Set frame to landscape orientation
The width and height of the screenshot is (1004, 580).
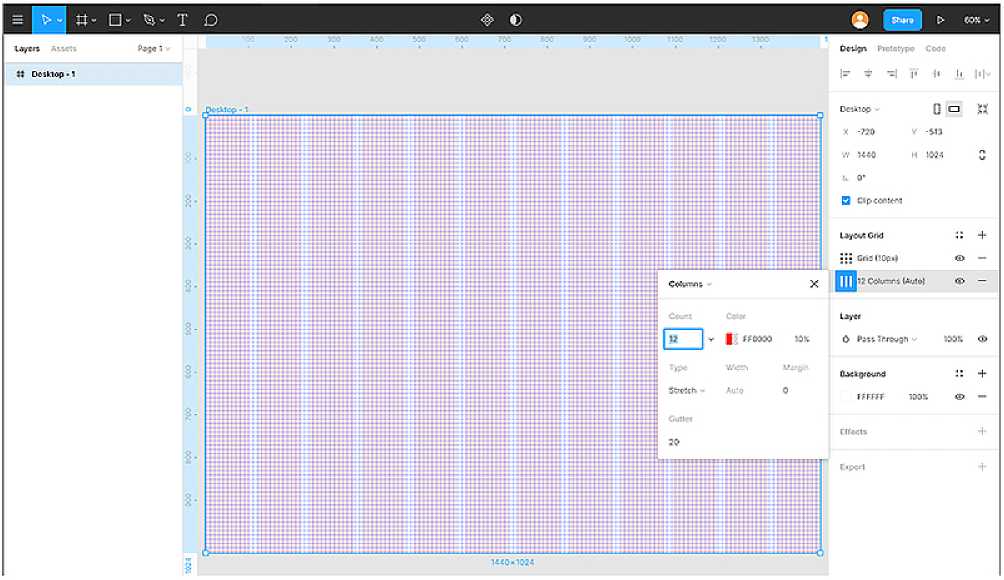coord(954,109)
